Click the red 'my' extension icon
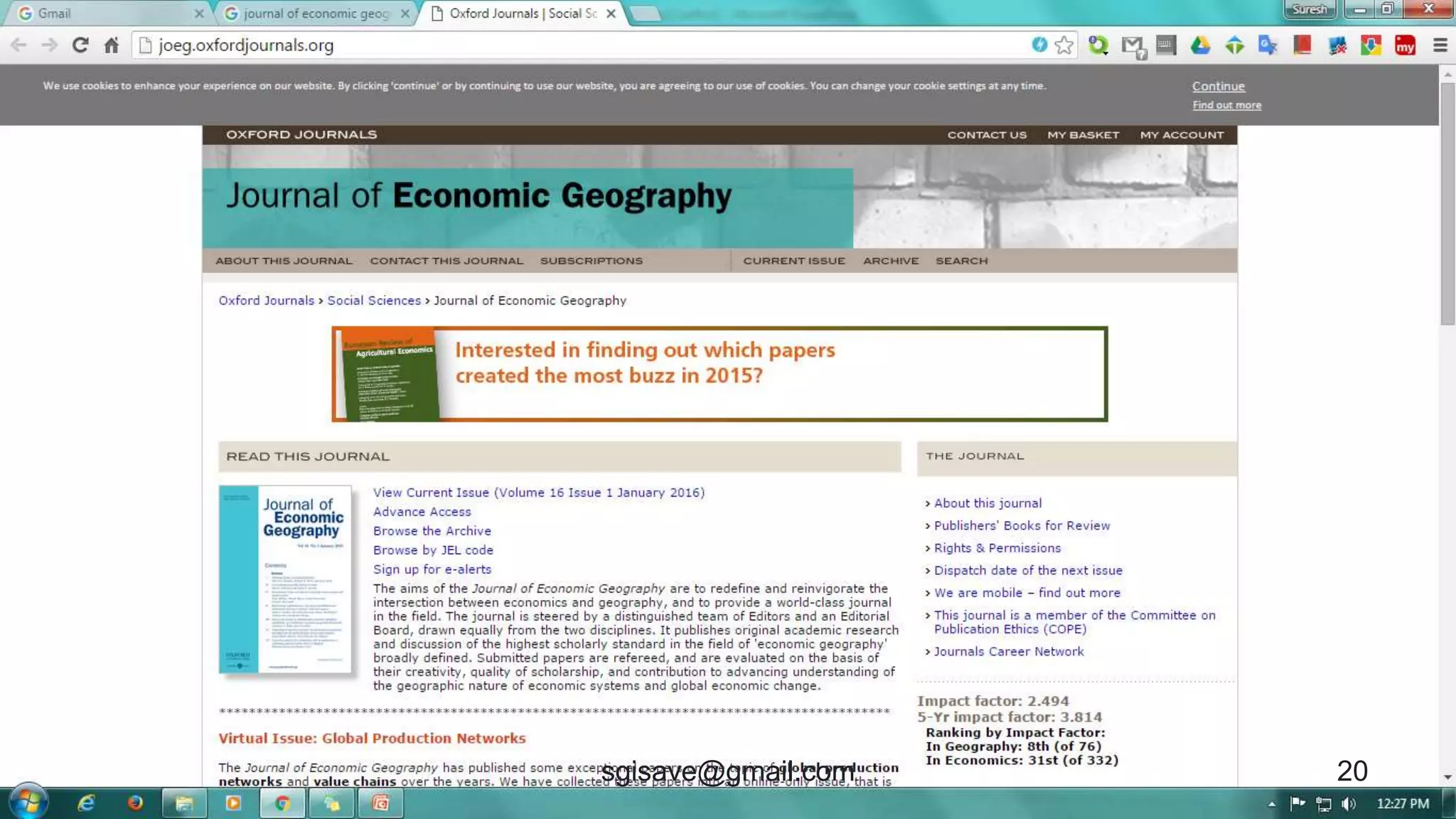Viewport: 1456px width, 819px height. click(x=1405, y=45)
